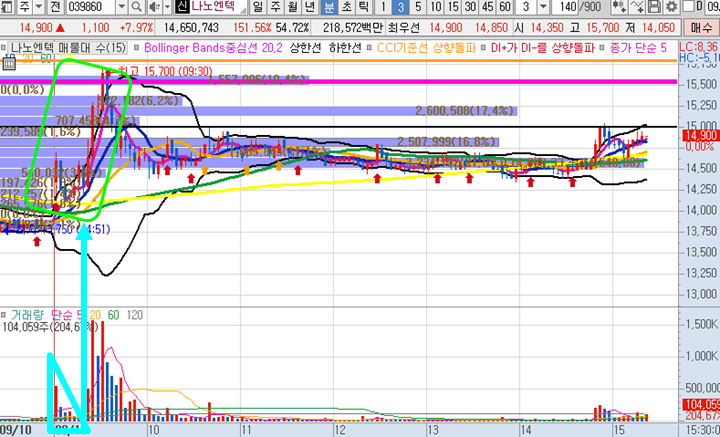Click the 나노엔텍 stock name field

218,7
